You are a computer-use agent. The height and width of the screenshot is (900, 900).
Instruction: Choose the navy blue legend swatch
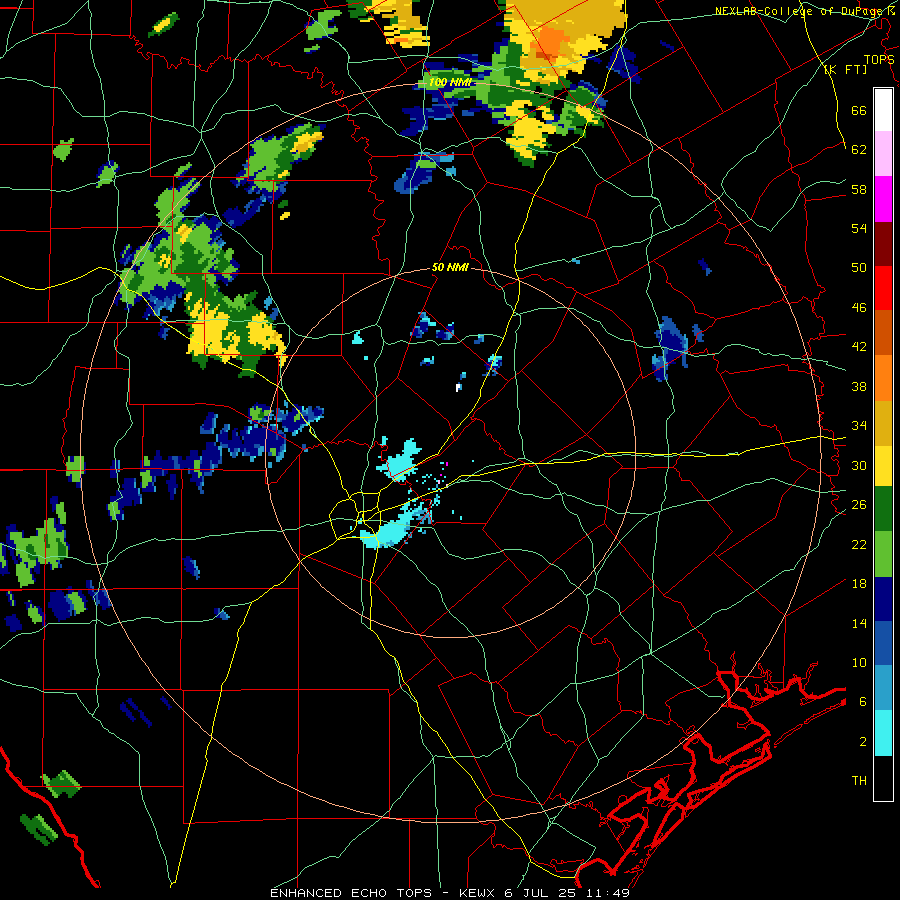(x=883, y=599)
